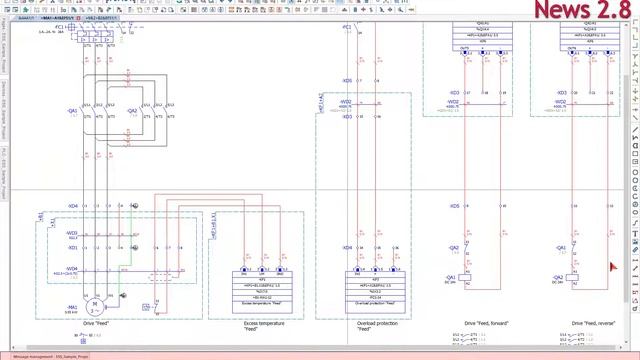
Task: Click the vertical scrollbar down arrow
Action: click(627, 342)
